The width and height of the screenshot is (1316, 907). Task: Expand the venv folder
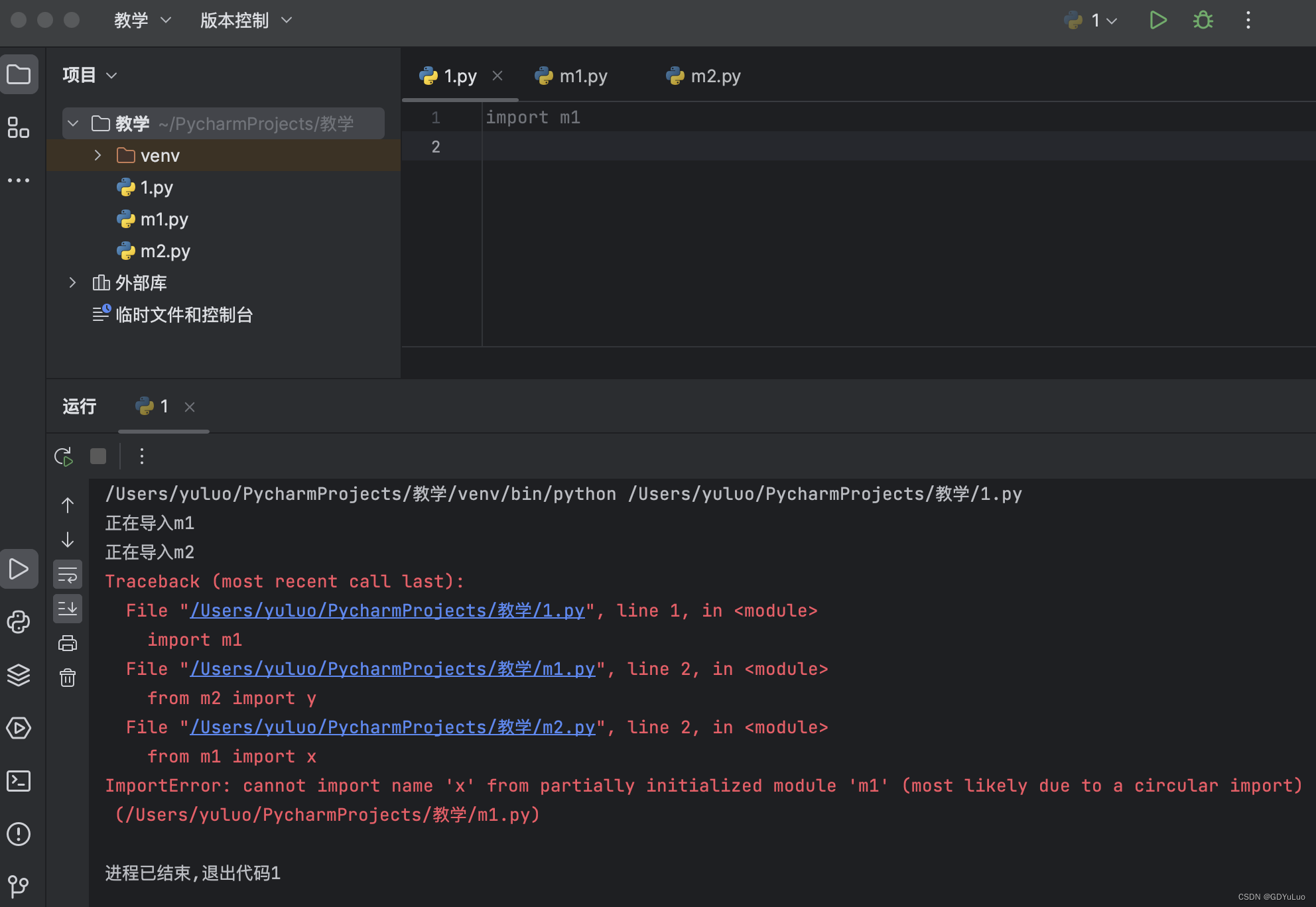click(98, 155)
